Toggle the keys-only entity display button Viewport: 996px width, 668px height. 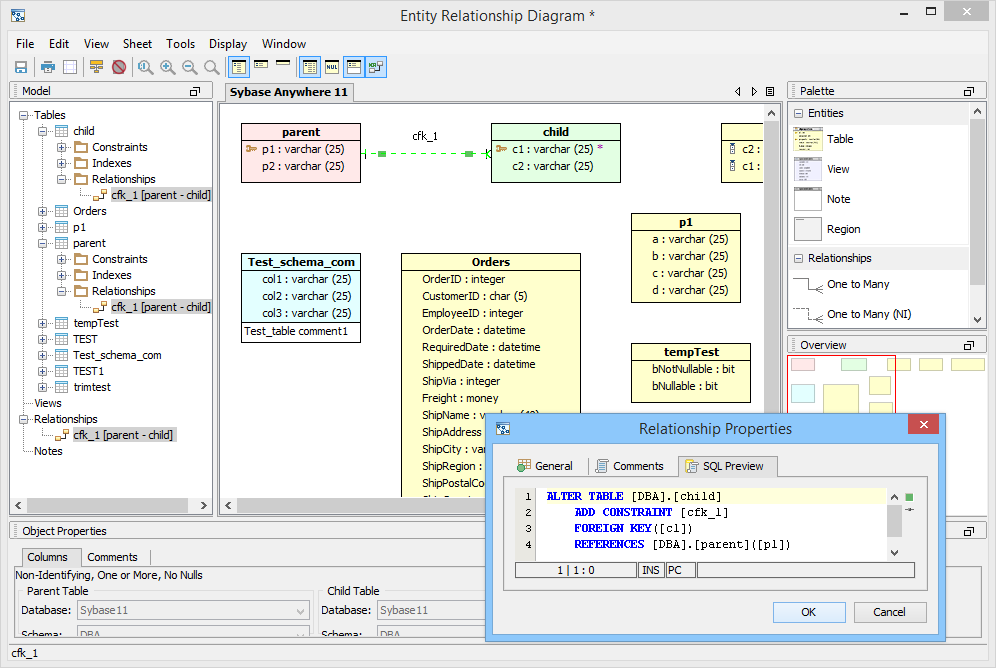click(260, 65)
